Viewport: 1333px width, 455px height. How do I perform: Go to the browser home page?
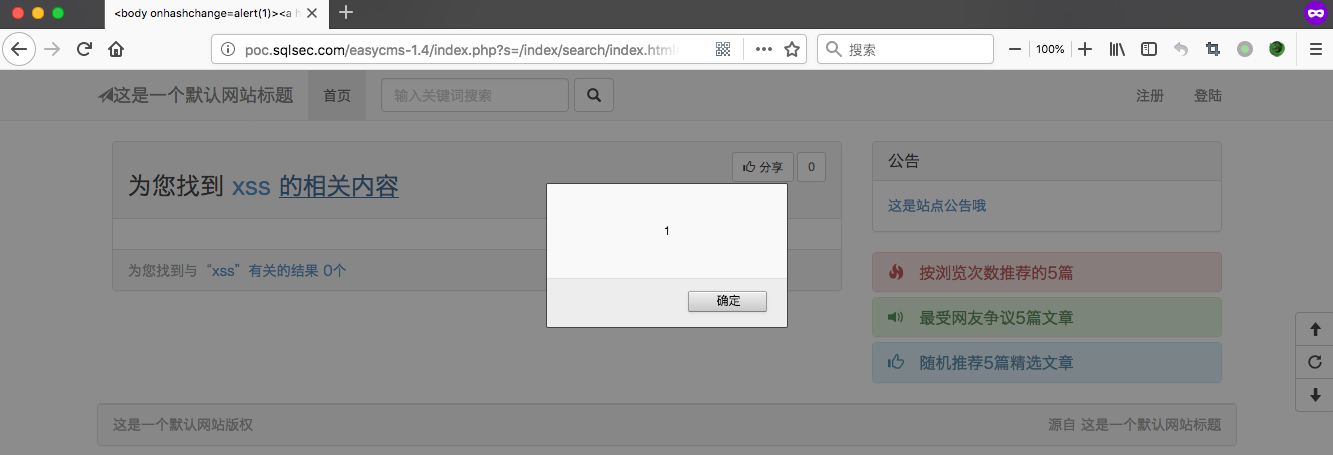coord(116,49)
